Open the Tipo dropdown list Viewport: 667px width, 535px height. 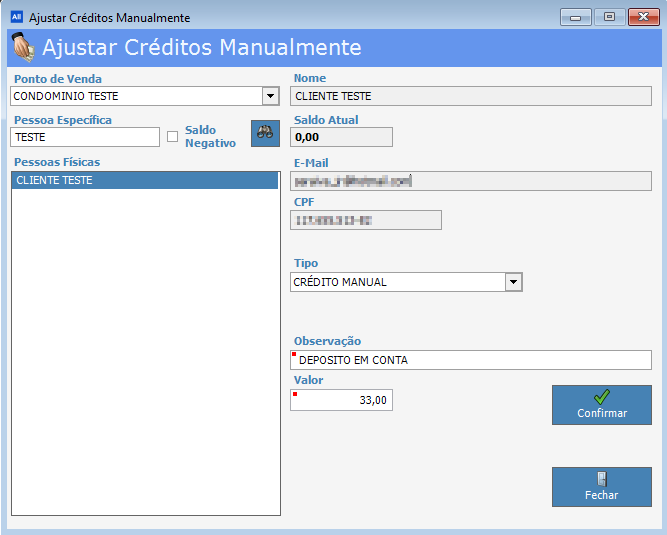coord(514,282)
